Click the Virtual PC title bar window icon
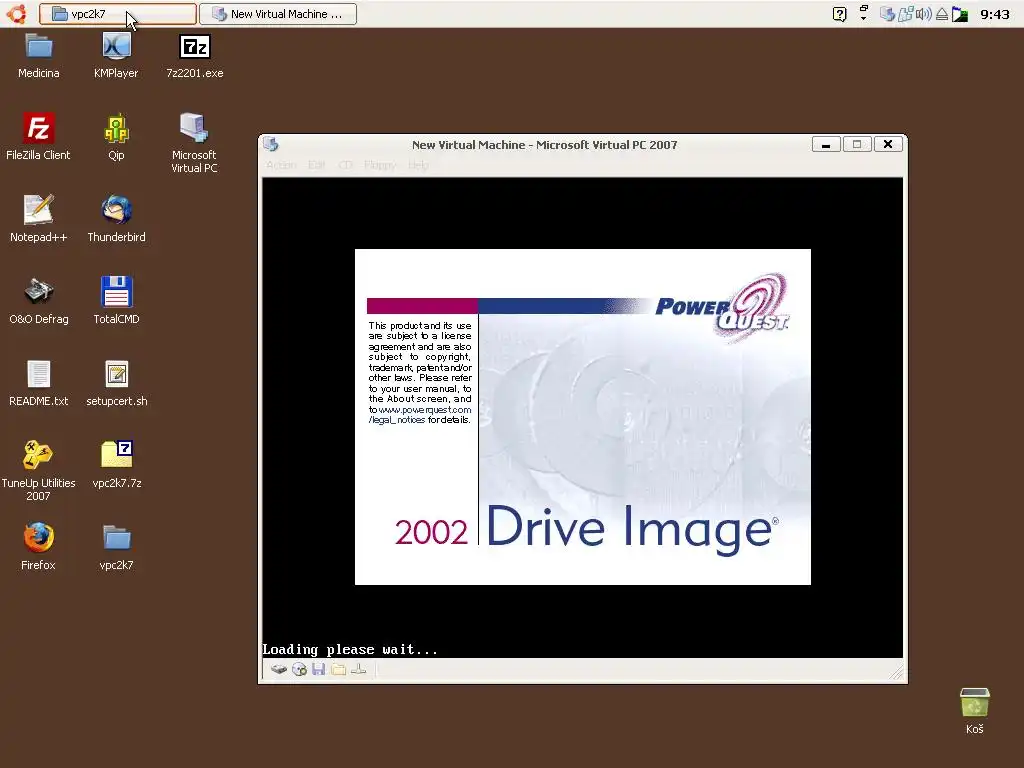The width and height of the screenshot is (1024, 768). coord(271,144)
